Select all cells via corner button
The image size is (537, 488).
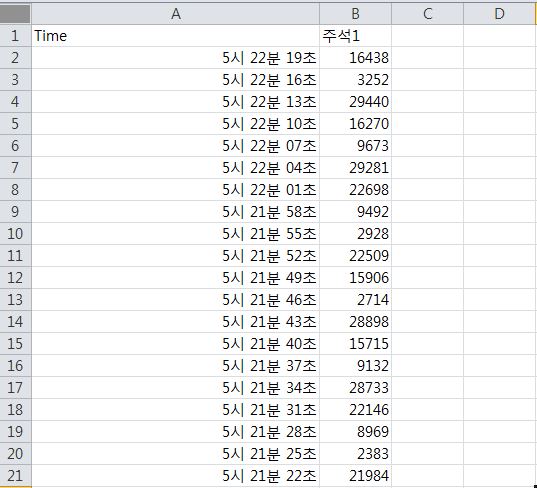coord(15,13)
